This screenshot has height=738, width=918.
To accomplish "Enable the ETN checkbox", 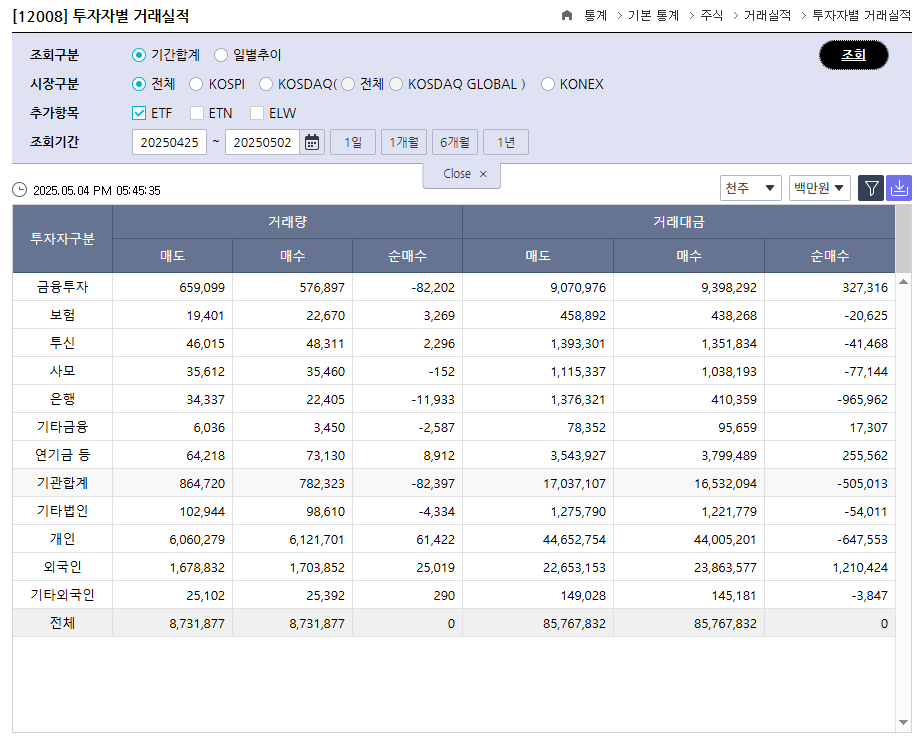I will pos(196,113).
